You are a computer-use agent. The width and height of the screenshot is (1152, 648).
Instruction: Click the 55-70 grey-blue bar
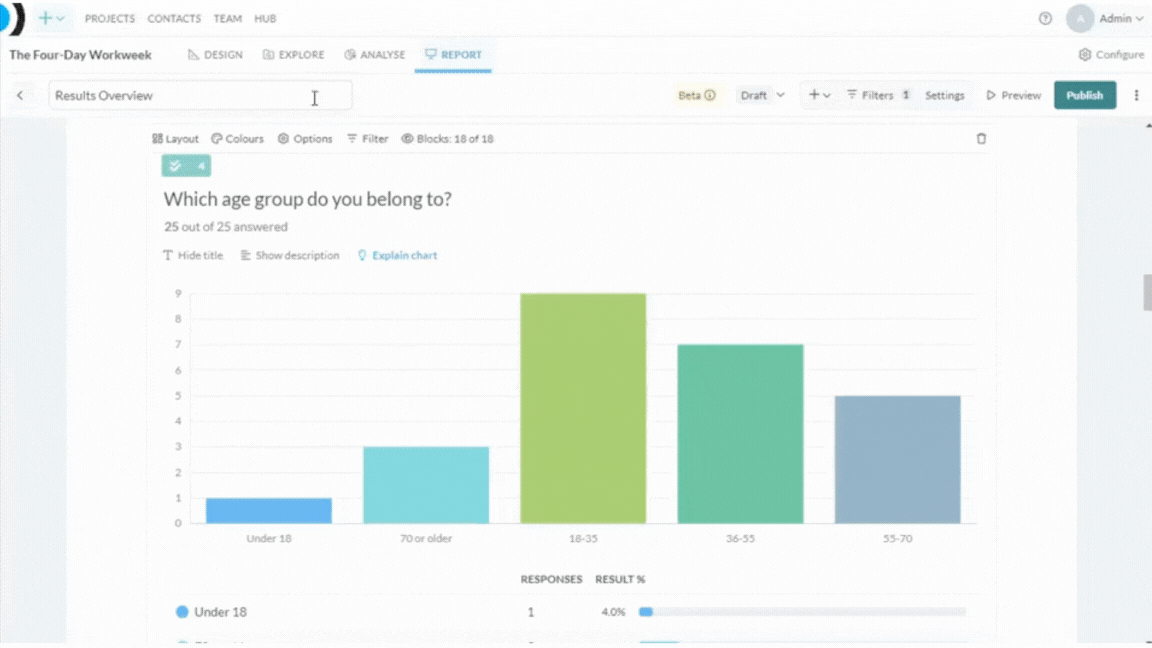point(898,459)
